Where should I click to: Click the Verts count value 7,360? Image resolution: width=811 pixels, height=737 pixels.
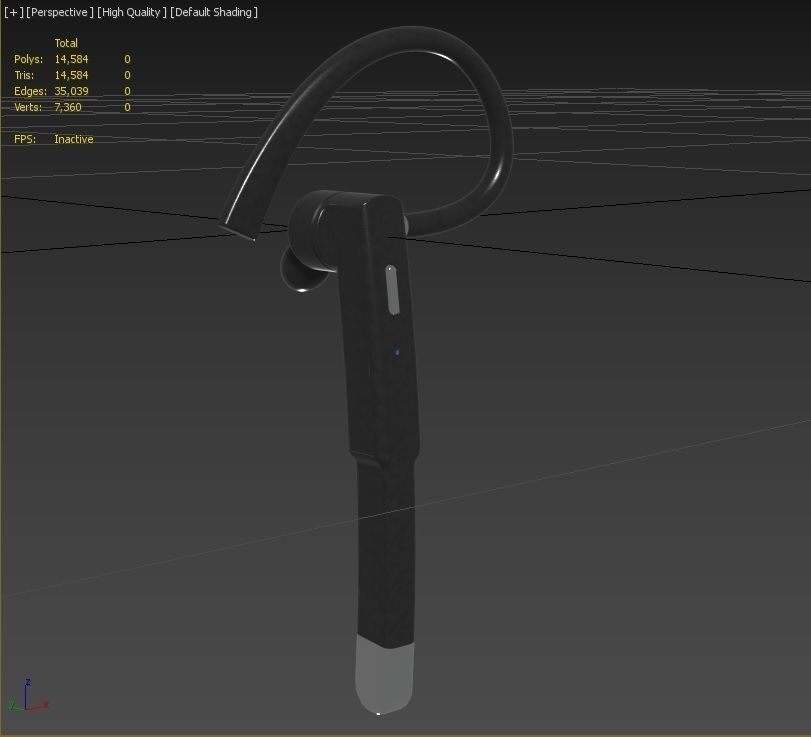(x=68, y=107)
